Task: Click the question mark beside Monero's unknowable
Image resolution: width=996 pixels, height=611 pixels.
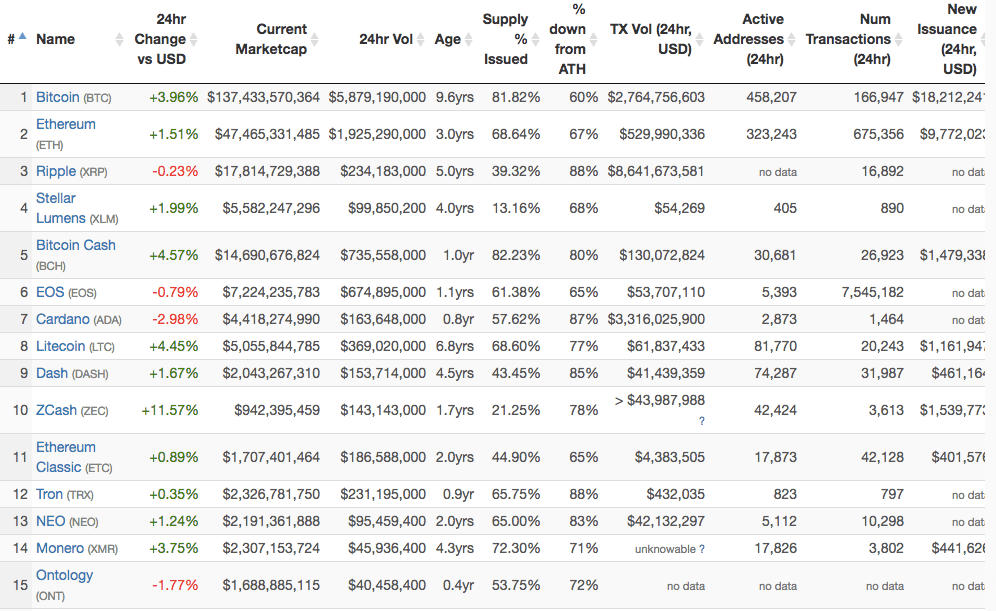Action: tap(701, 549)
